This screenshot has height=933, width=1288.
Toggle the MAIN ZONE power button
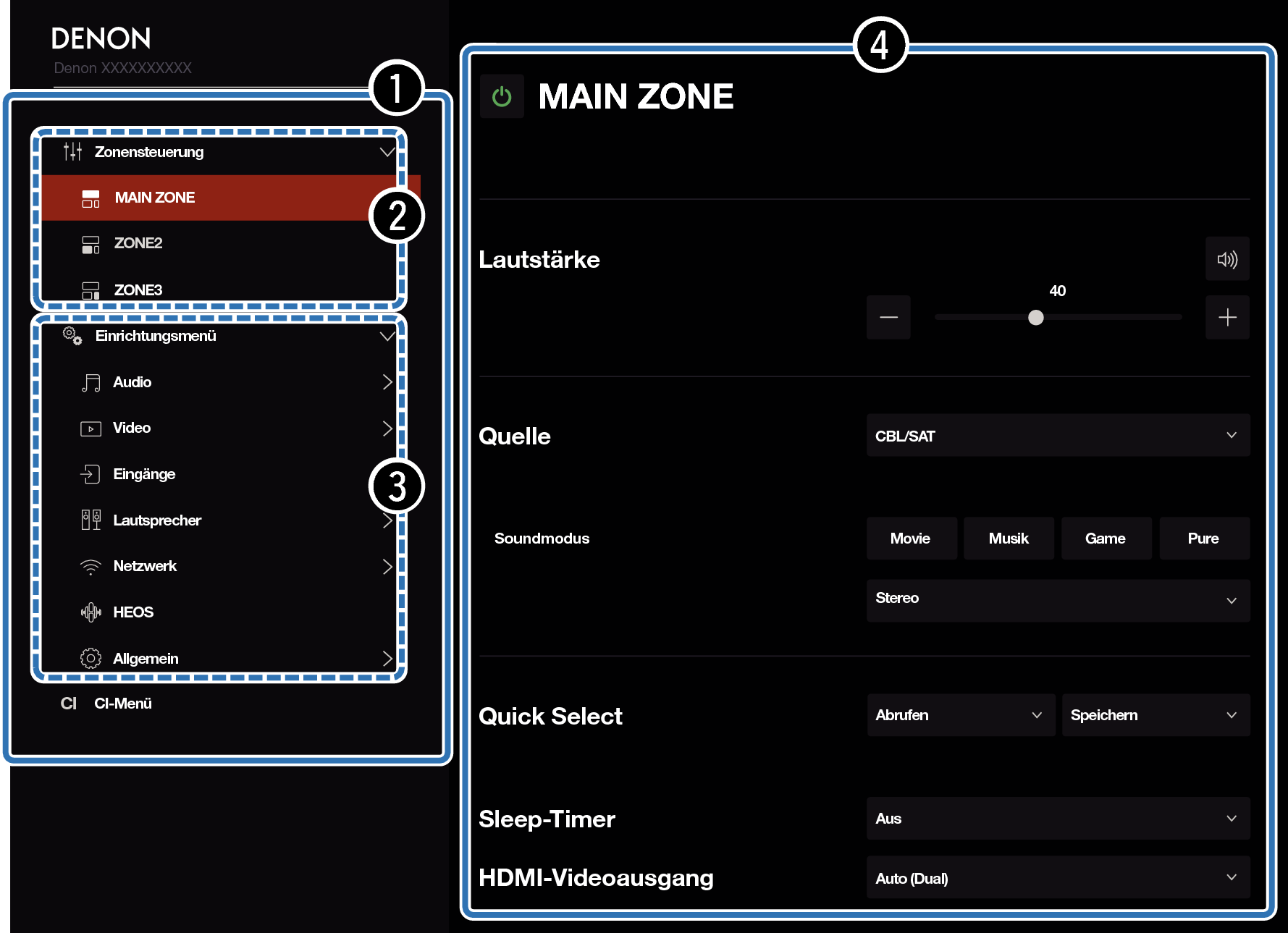pyautogui.click(x=502, y=96)
